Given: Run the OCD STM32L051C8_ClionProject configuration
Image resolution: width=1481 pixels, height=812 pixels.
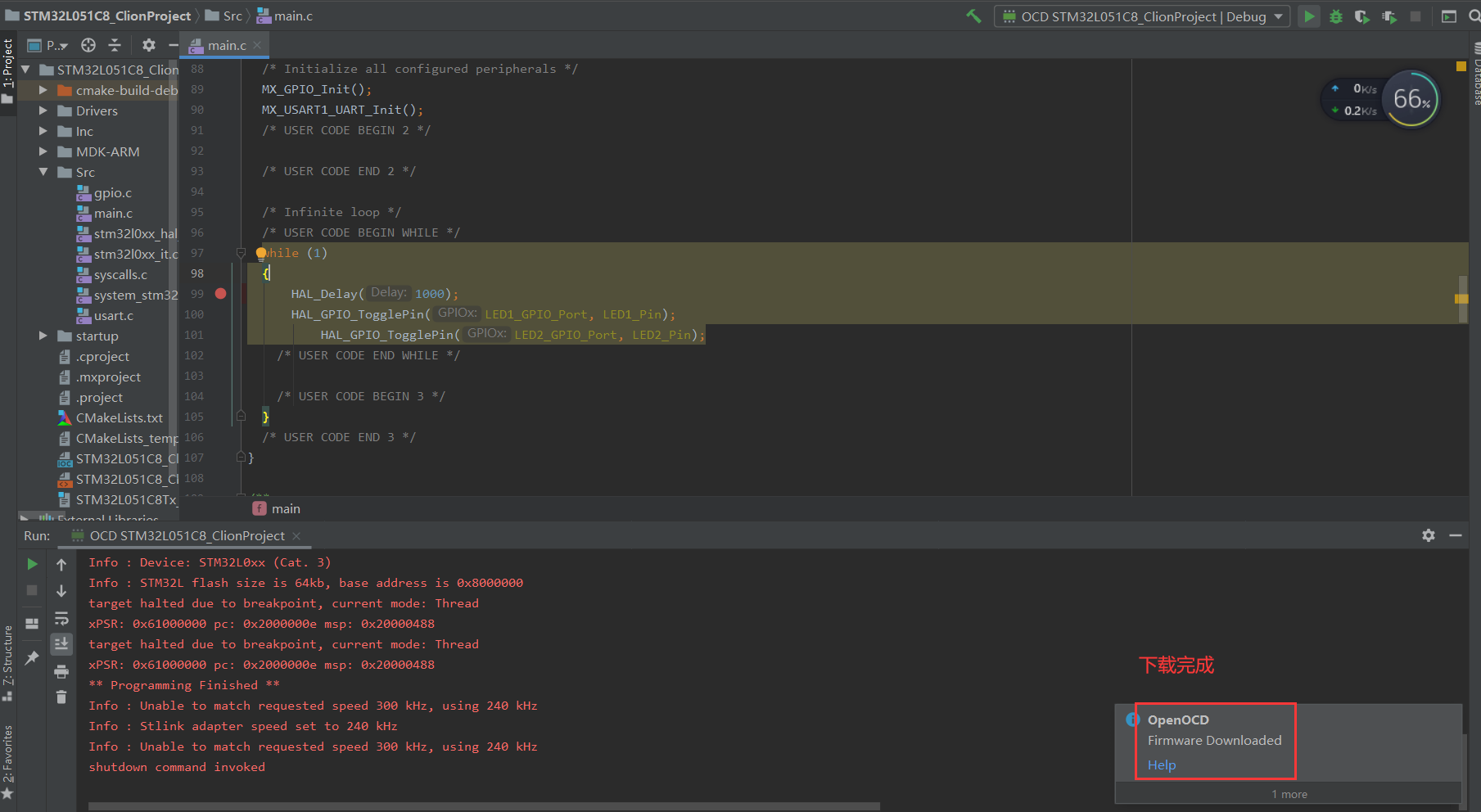Looking at the screenshot, I should [x=1309, y=16].
